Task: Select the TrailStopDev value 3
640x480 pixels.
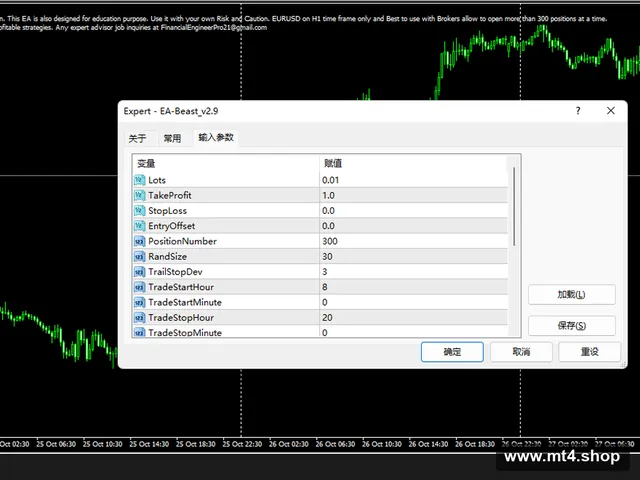Action: tap(325, 272)
